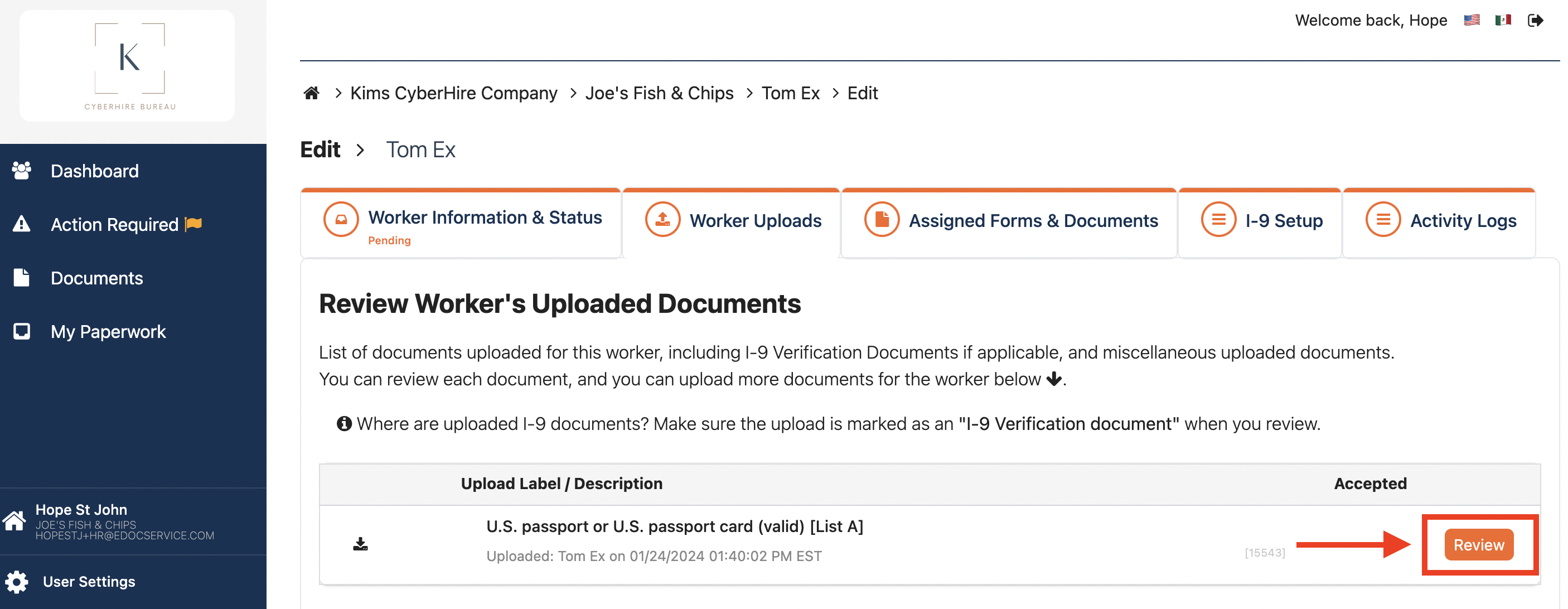Click the Assigned Forms document circle icon

pos(882,219)
